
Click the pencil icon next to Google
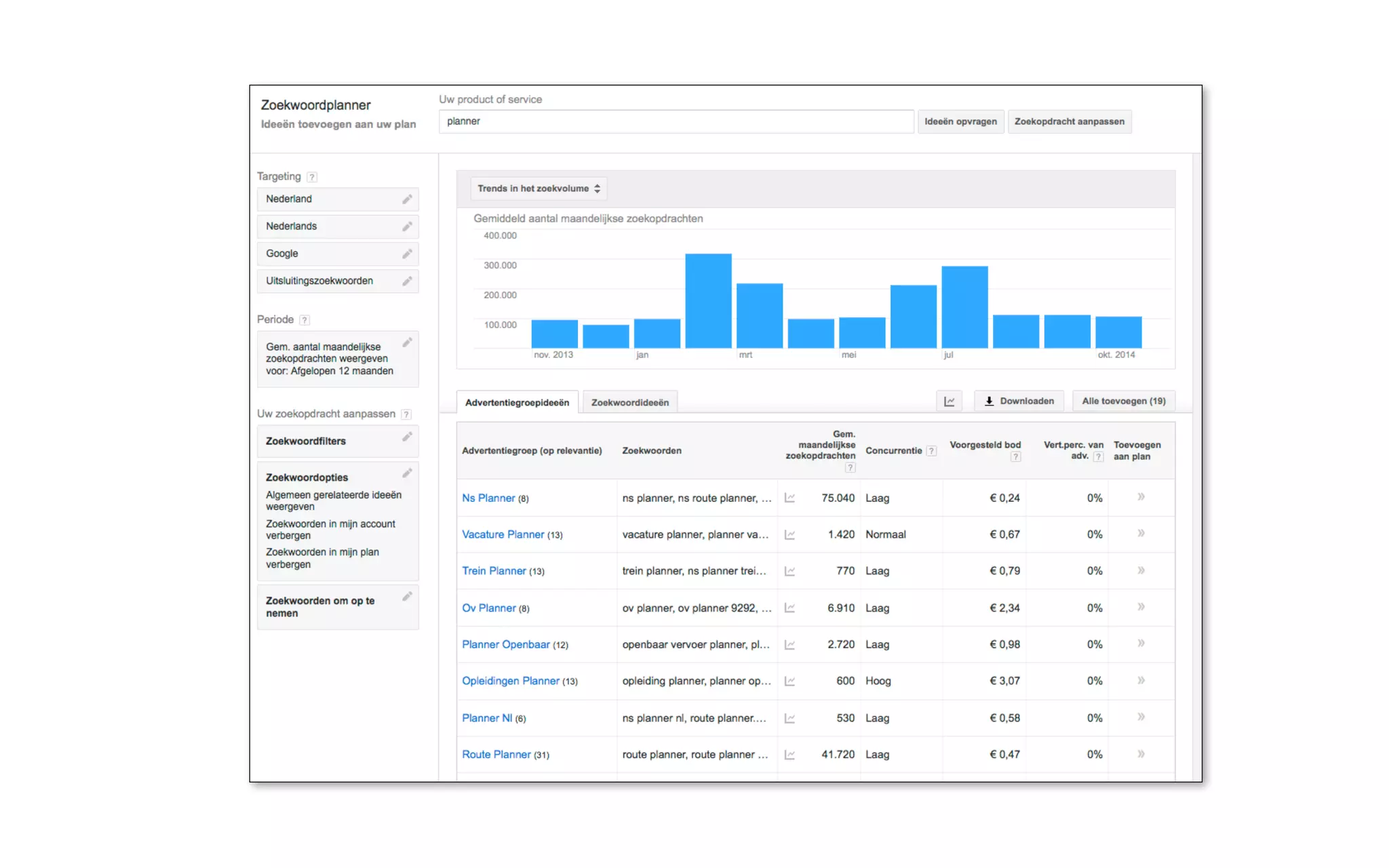coord(407,254)
